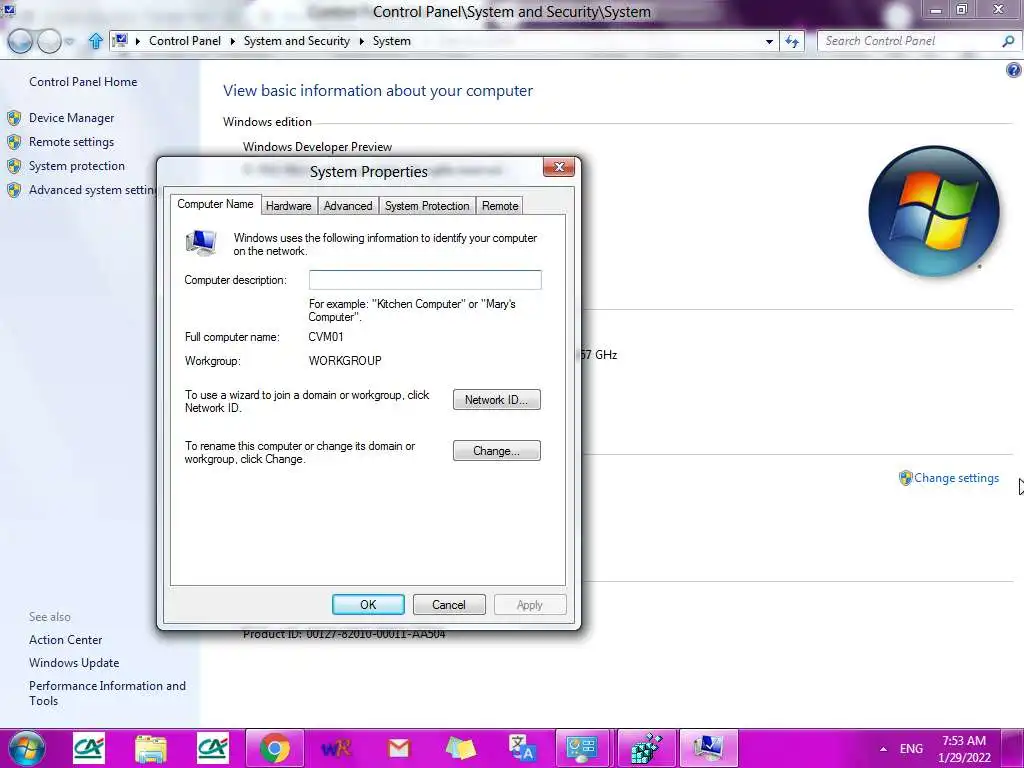Viewport: 1024px width, 768px height.
Task: Click the computer icon in address bar
Action: (x=120, y=40)
